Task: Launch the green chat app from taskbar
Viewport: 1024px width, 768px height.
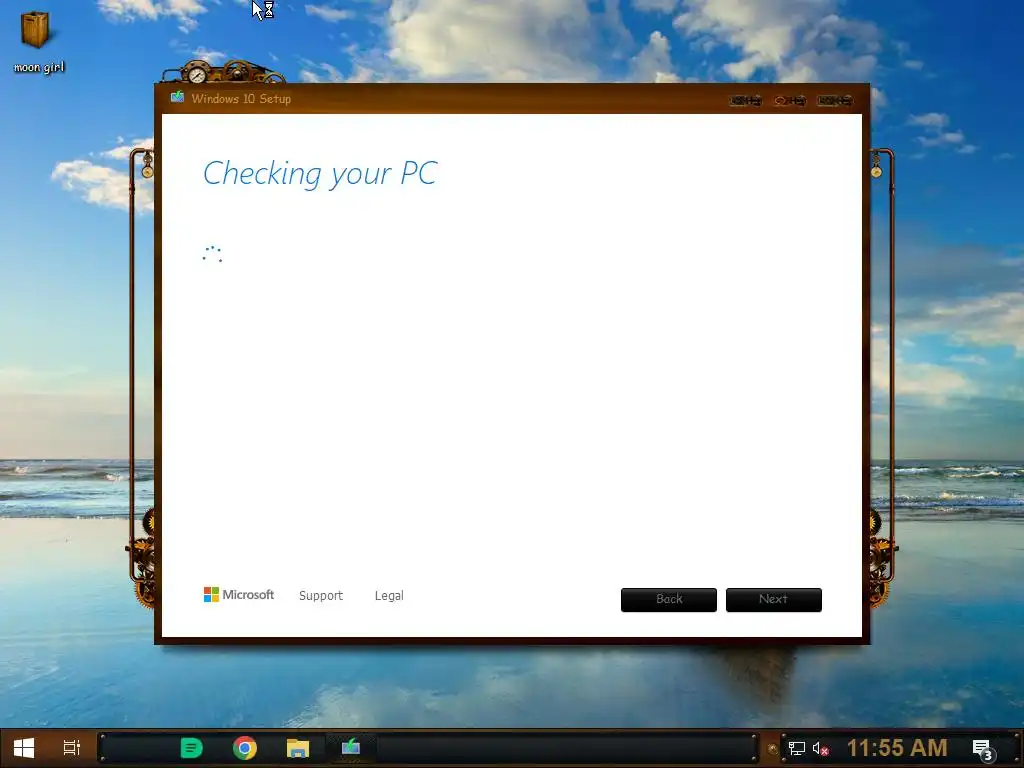Action: coord(191,748)
